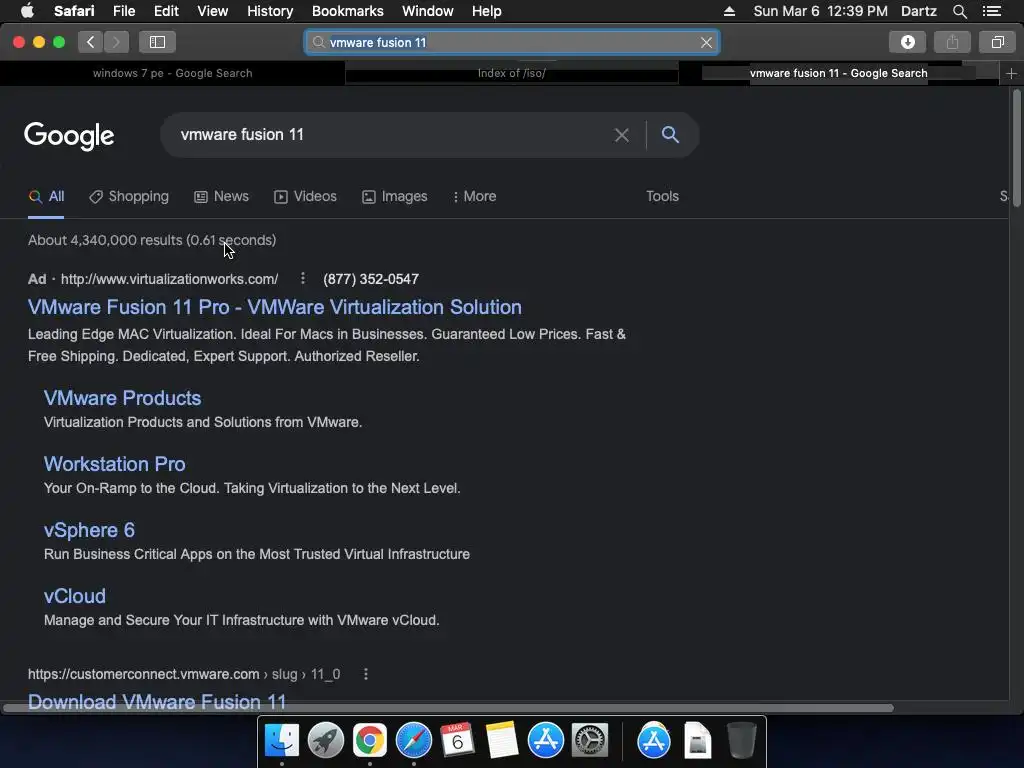
Task: Select the Shopping search filter
Action: [x=129, y=197]
